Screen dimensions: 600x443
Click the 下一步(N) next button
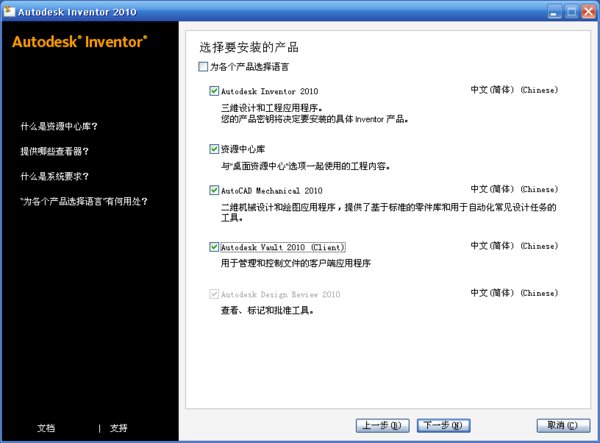click(443, 425)
